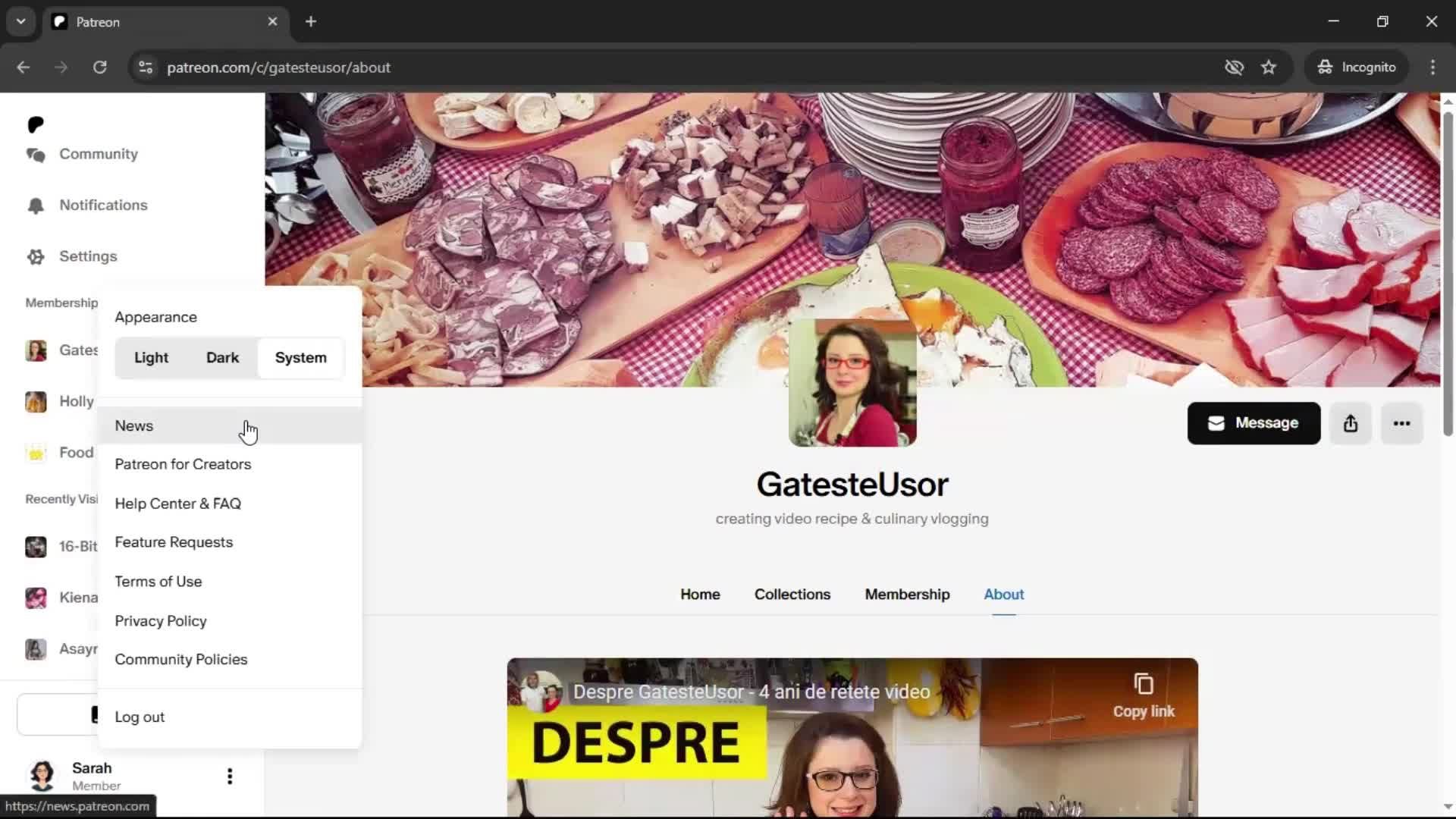The image size is (1456, 819).
Task: Click the Community sidebar link
Action: coord(99,155)
